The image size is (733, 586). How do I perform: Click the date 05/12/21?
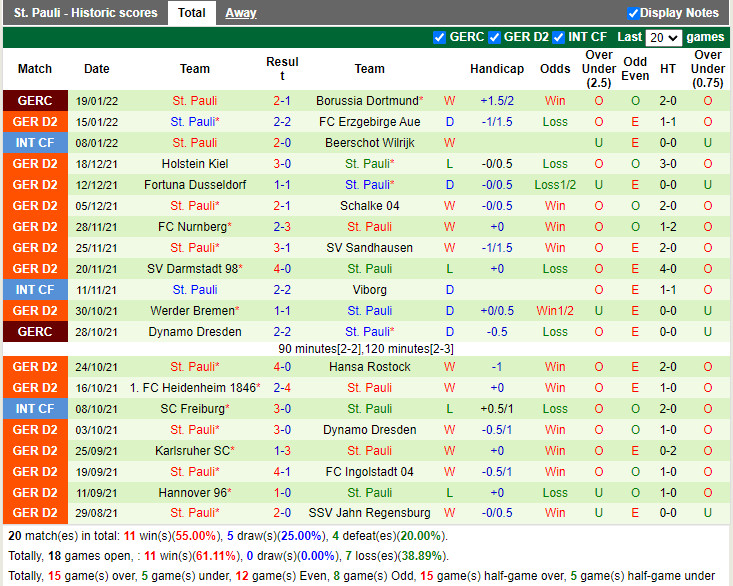coord(97,206)
